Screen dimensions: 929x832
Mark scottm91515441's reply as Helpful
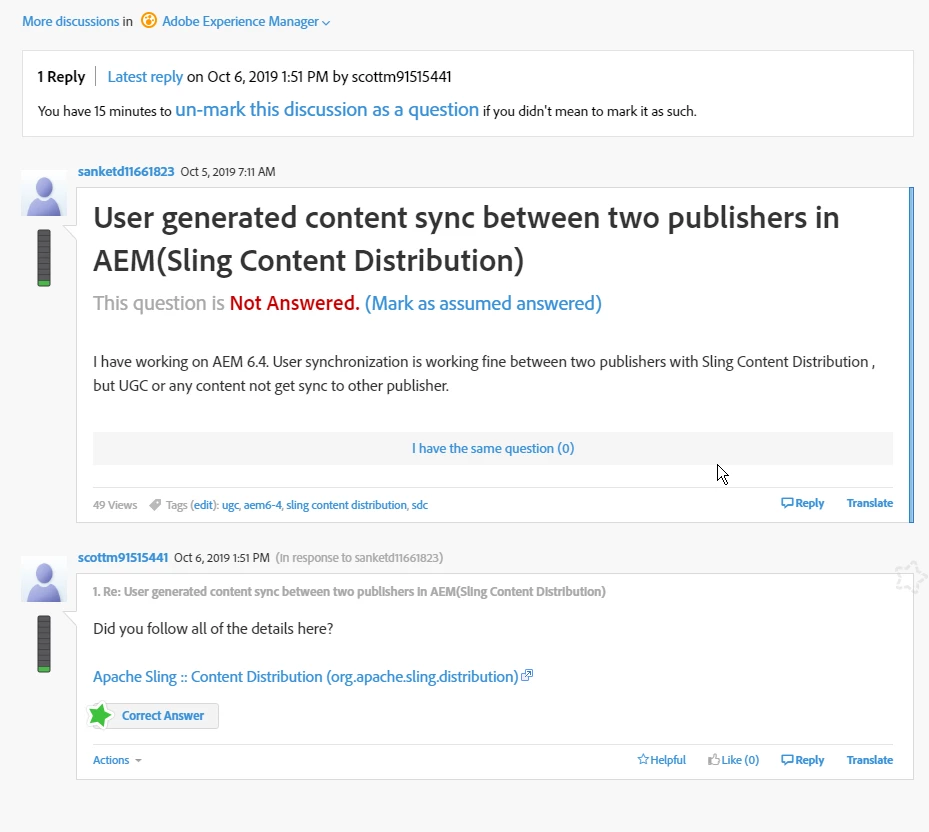[x=661, y=760]
